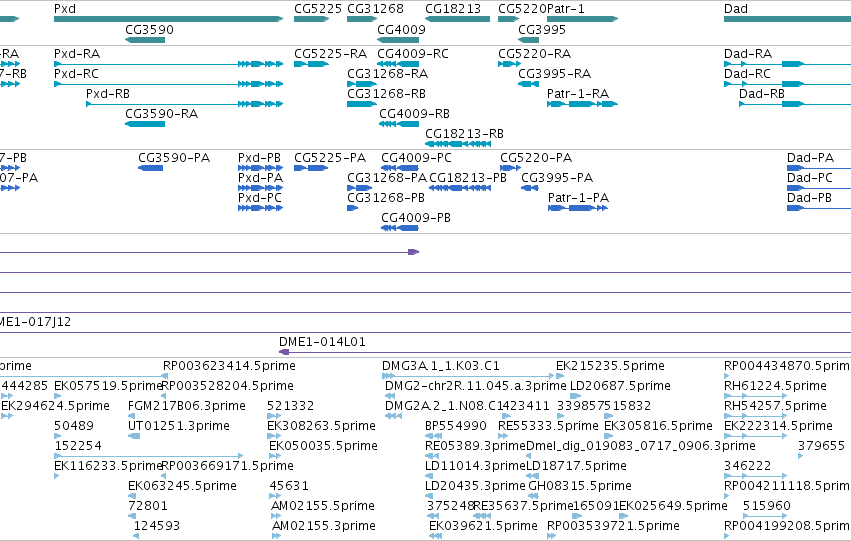
Task: Click the CG3995 gene label
Action: [x=542, y=29]
